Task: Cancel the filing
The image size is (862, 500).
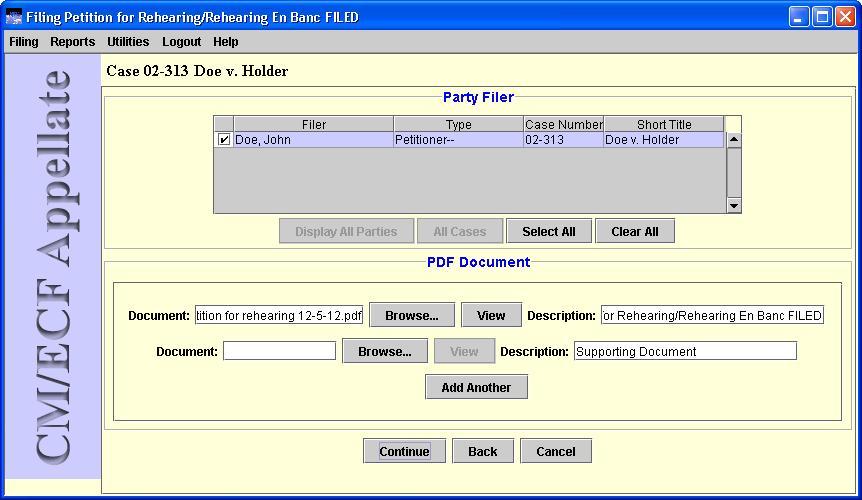Action: coord(556,451)
